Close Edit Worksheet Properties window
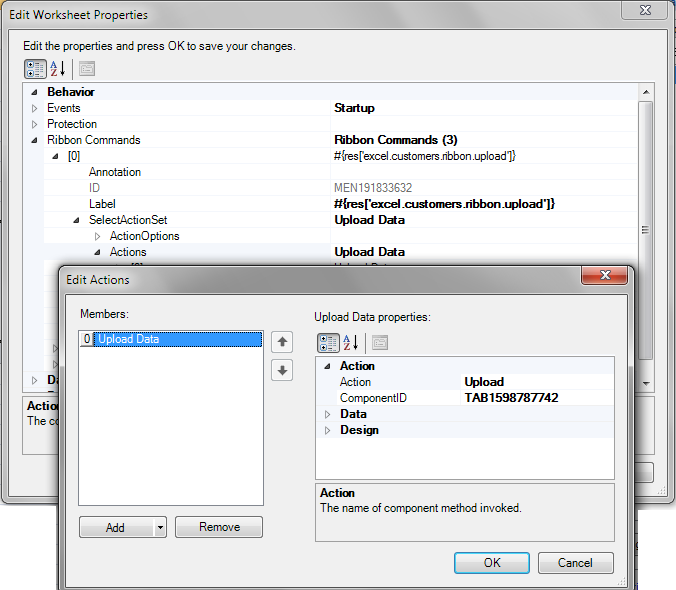The height and width of the screenshot is (590, 676). (645, 10)
